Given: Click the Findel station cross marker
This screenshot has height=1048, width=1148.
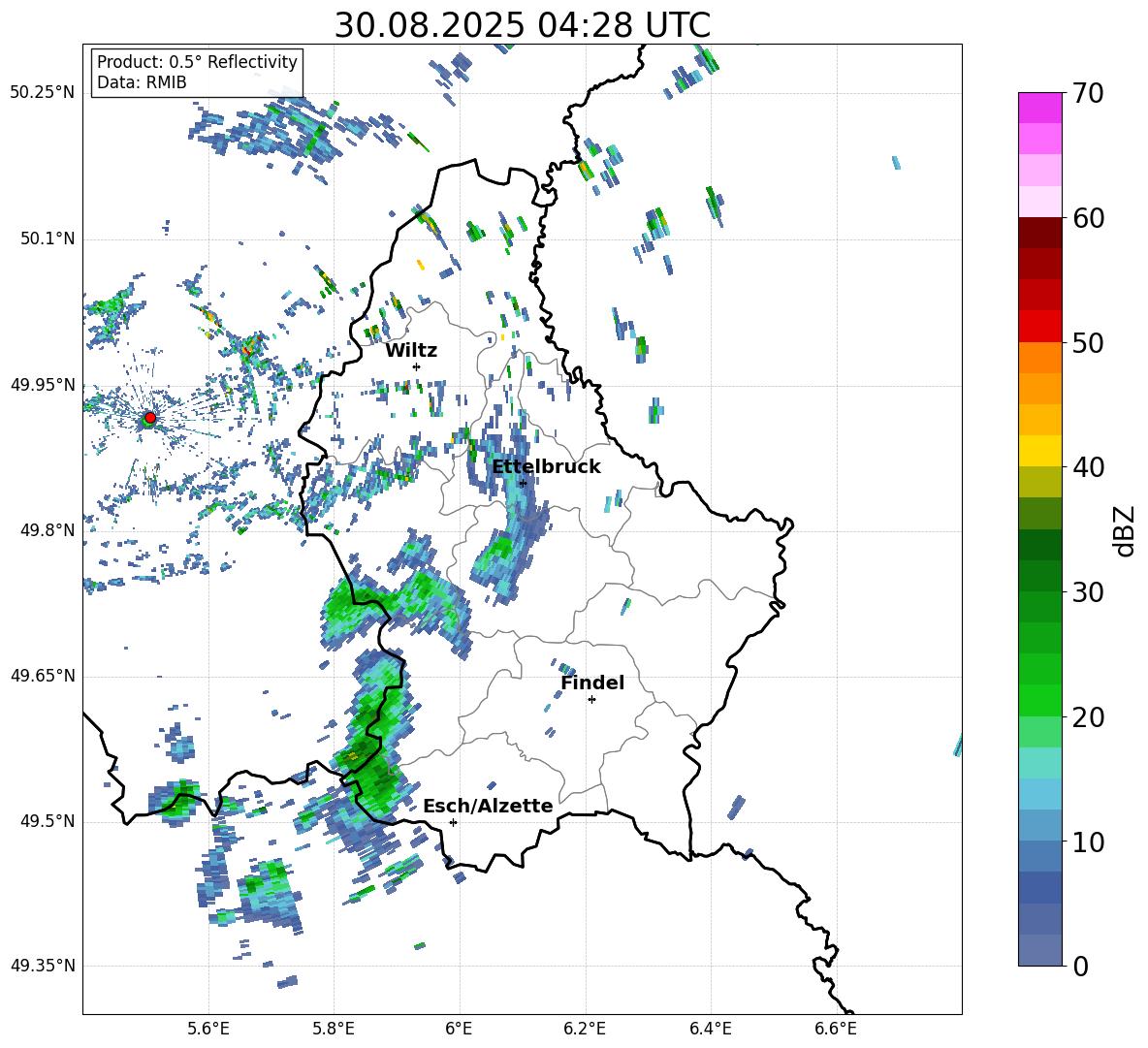Looking at the screenshot, I should pos(591,700).
